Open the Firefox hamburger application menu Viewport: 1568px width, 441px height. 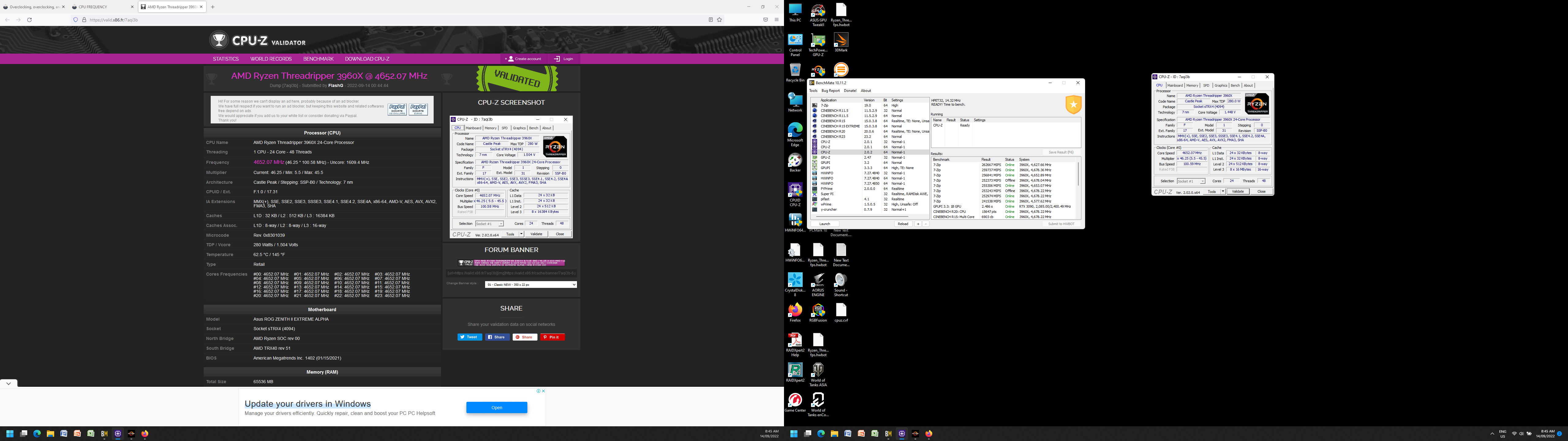(x=777, y=20)
